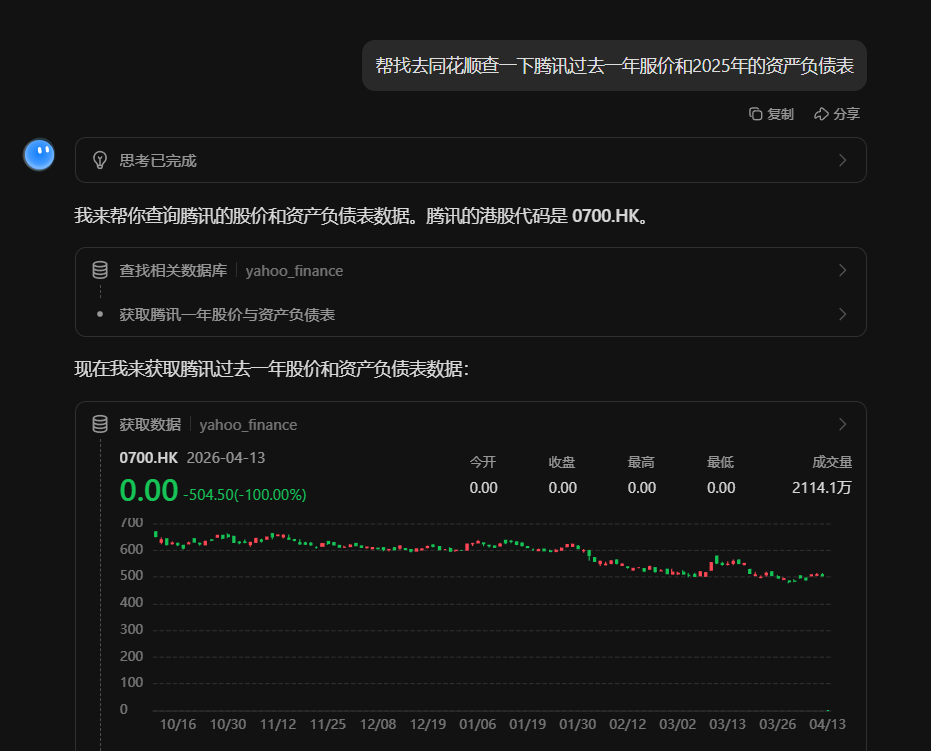Click the large green 0.00 price
Viewport: 931px width, 751px height.
(148, 490)
